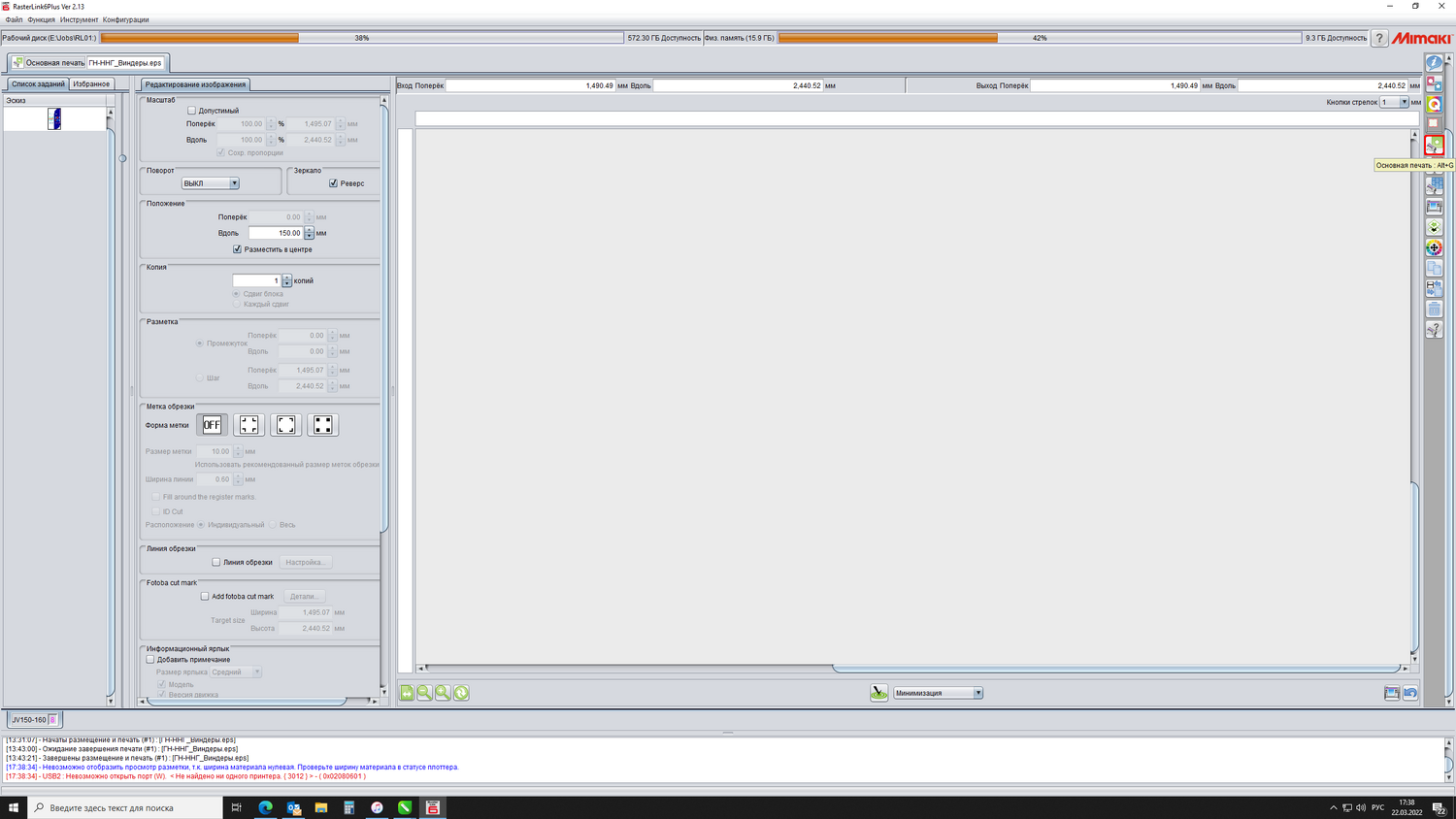1456x819 pixels.
Task: Zoom in the layout preview
Action: click(x=443, y=693)
